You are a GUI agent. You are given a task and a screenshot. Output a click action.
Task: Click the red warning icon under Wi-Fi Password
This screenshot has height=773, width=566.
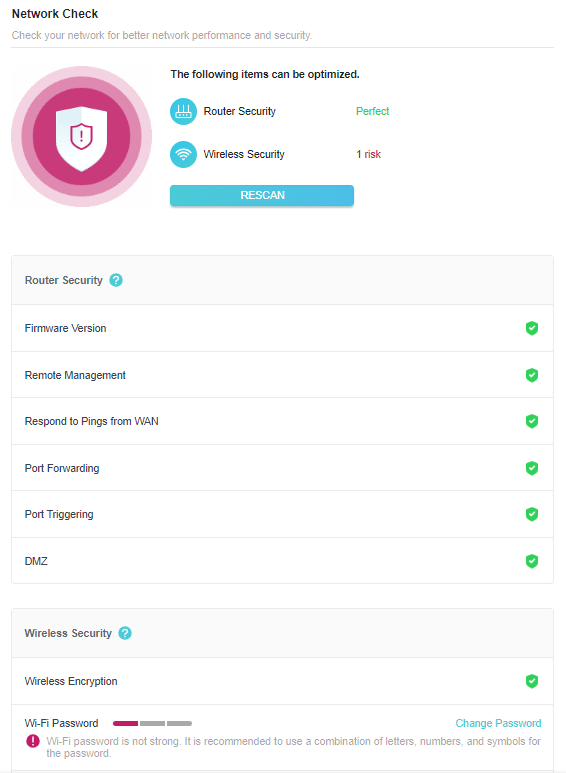click(x=33, y=741)
